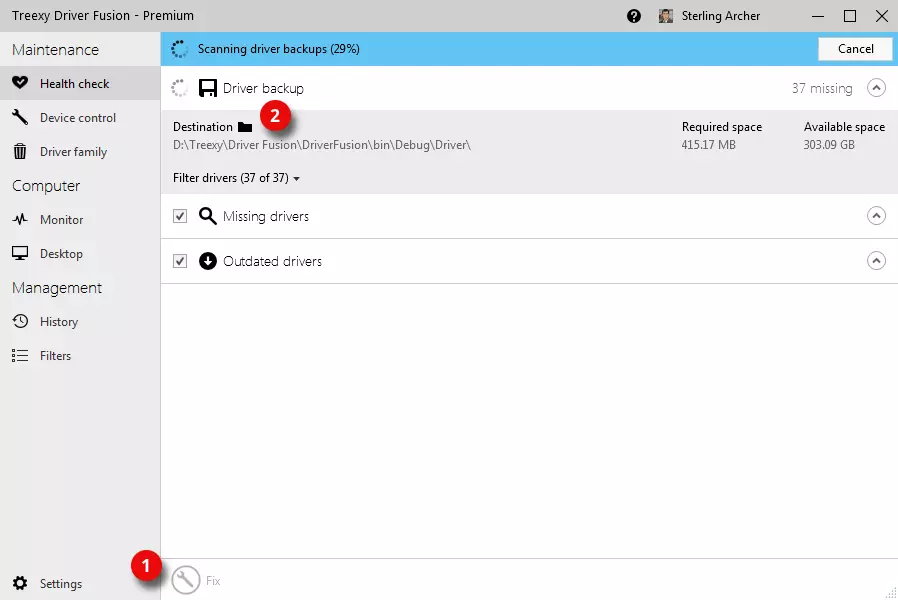Click the gear icon for Settings
Viewport: 898px width, 600px height.
click(x=20, y=583)
